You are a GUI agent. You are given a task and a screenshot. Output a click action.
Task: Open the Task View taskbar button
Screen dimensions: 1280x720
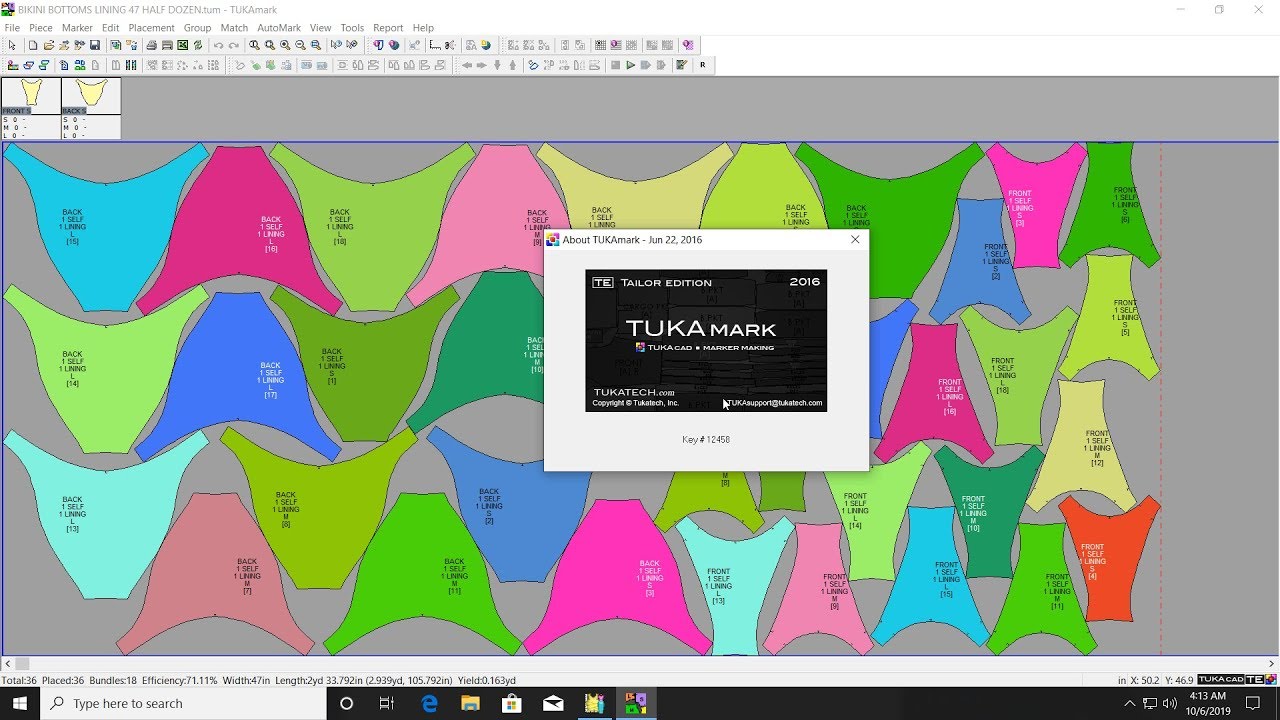pos(387,703)
